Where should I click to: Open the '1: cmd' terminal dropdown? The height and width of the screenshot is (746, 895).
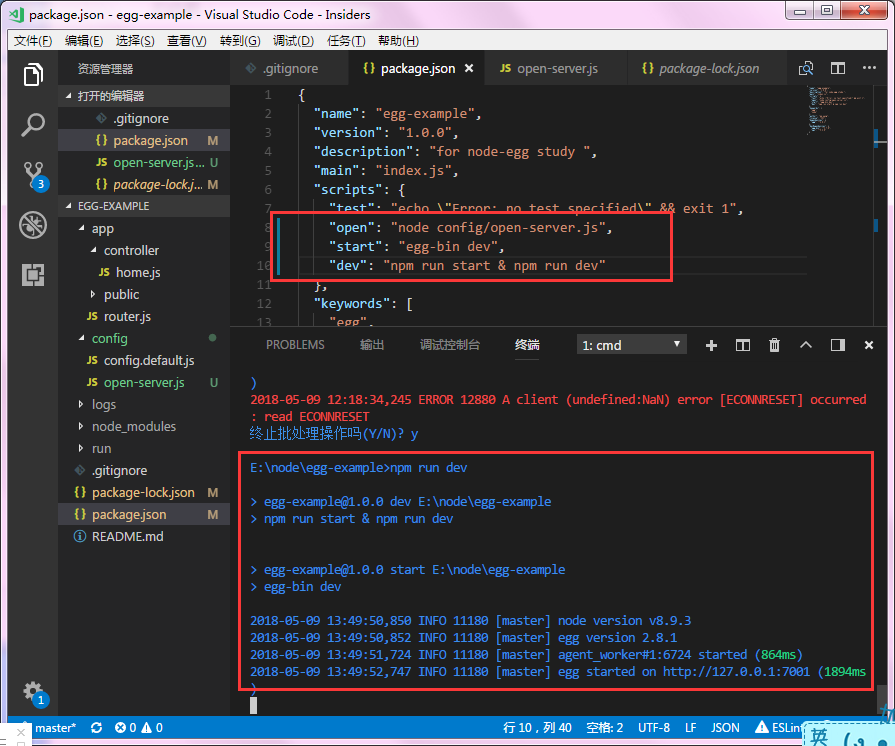pos(631,344)
